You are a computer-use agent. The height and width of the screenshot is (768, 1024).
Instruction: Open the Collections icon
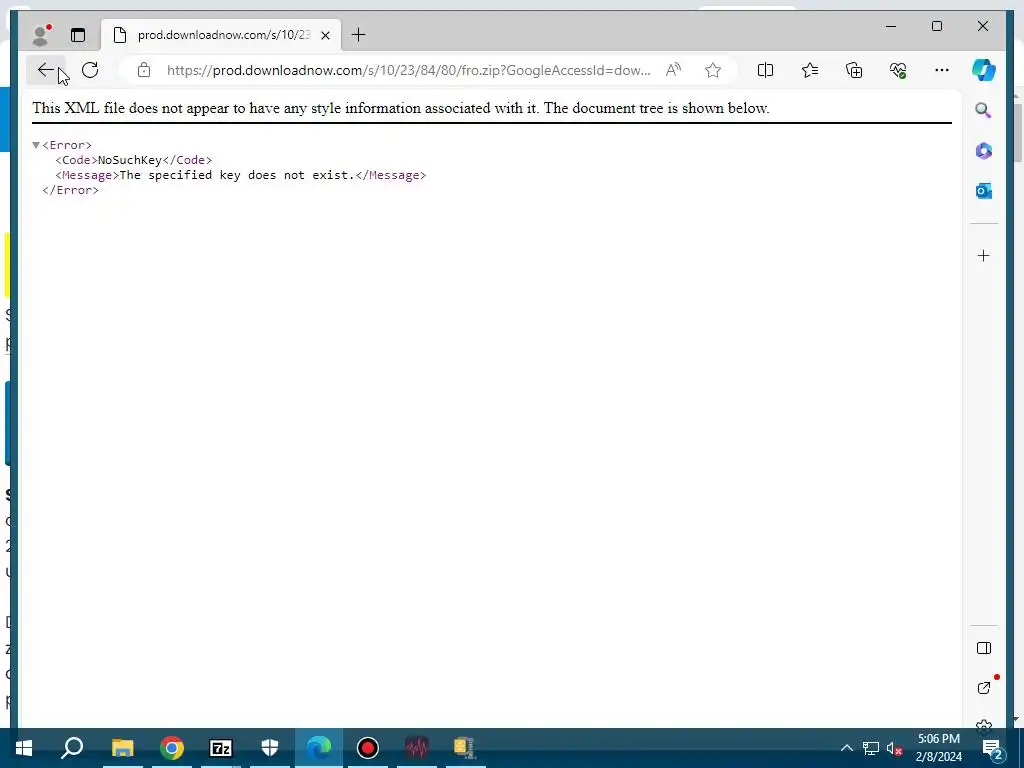[854, 70]
